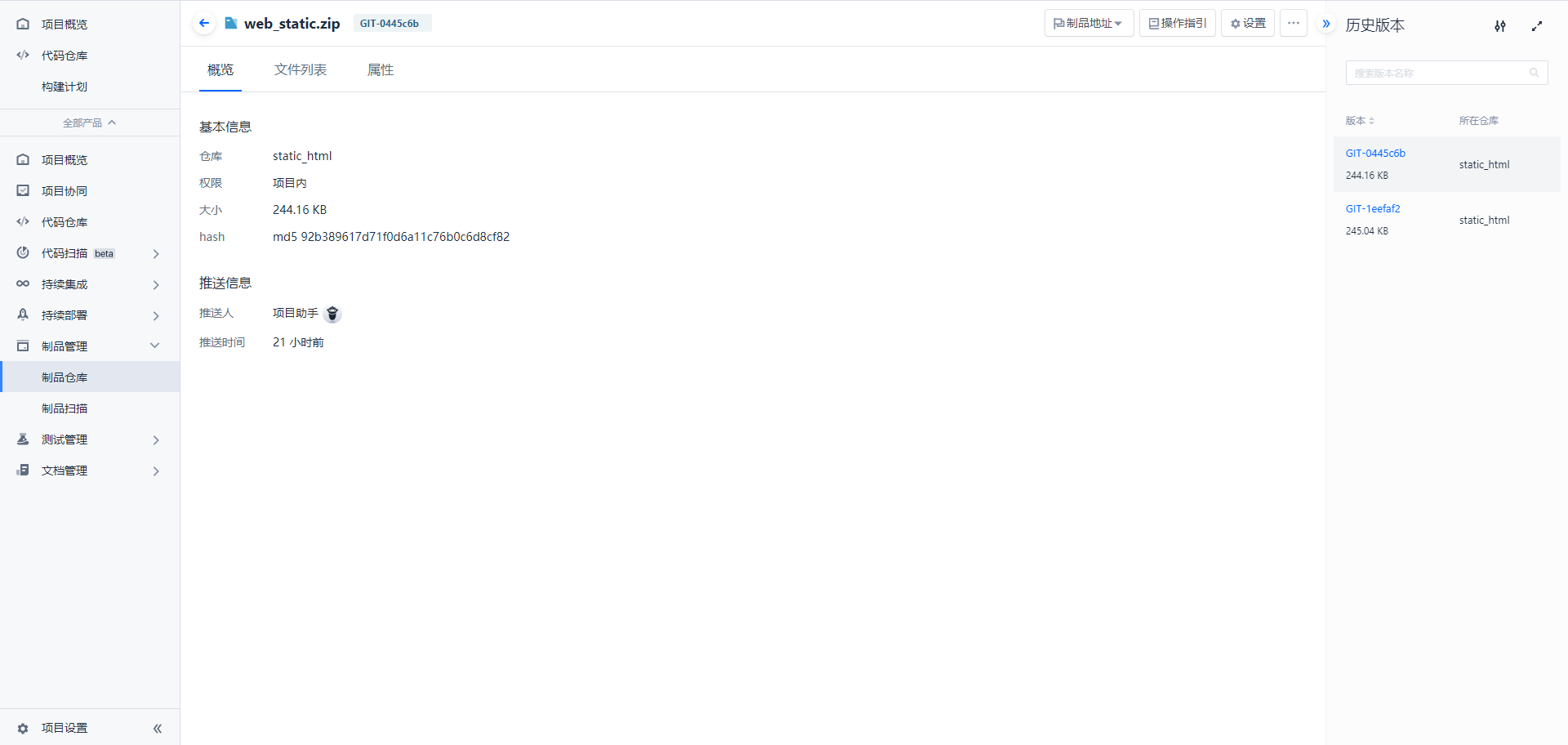Open the 制品地址 dropdown
Screen dimensions: 1568x745
point(1089,23)
